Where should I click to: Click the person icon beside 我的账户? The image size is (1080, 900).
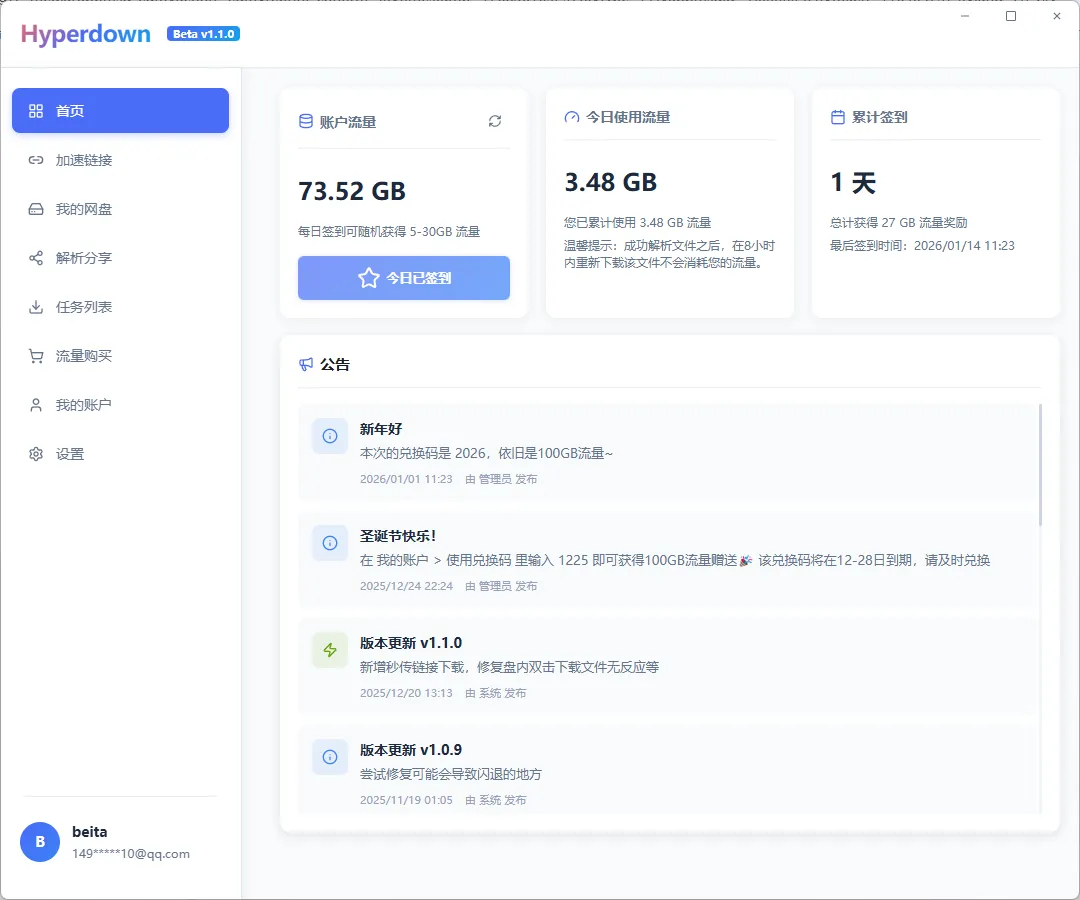point(36,405)
